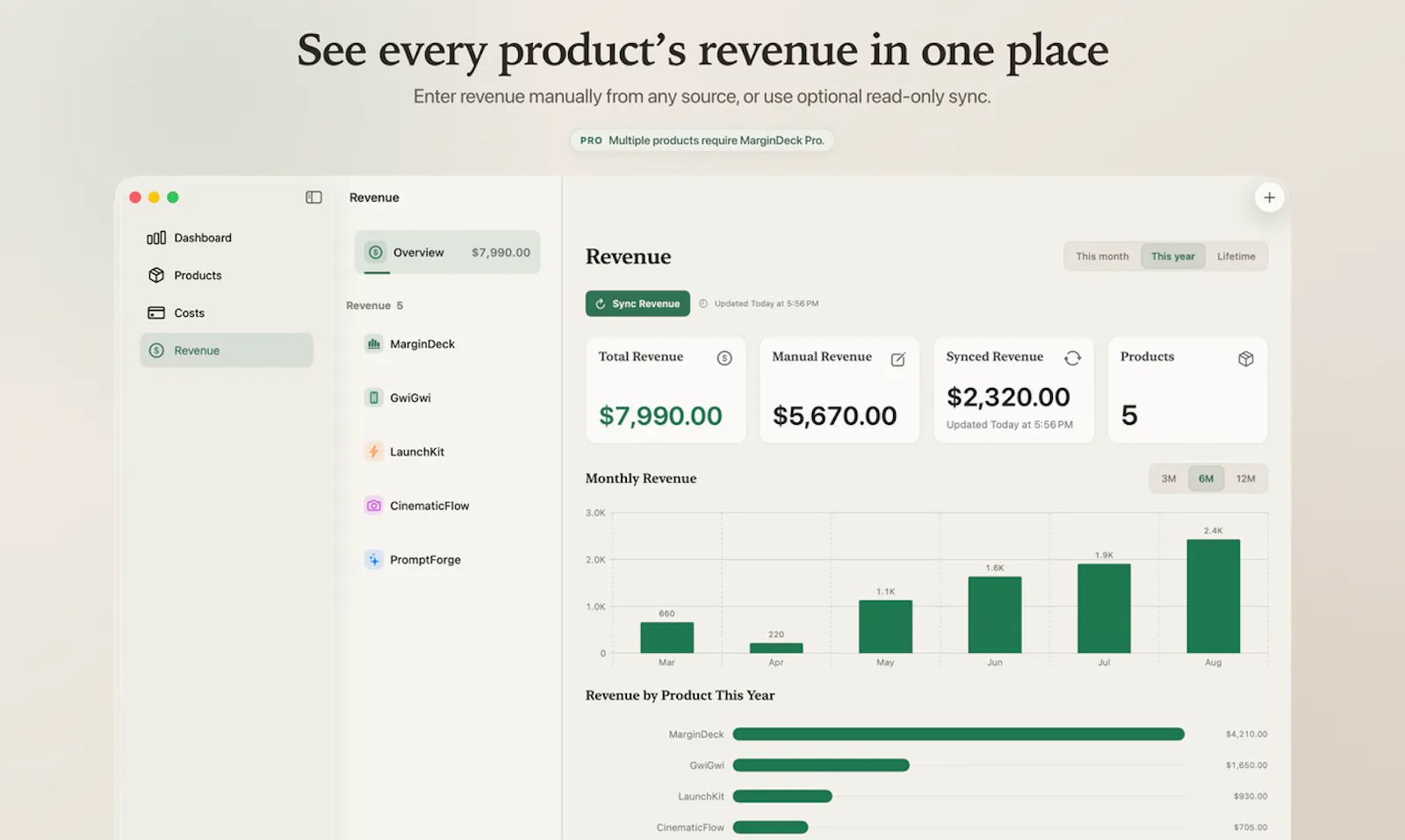Click the Synced Revenue refresh arrows icon
The height and width of the screenshot is (840, 1405).
(1072, 358)
